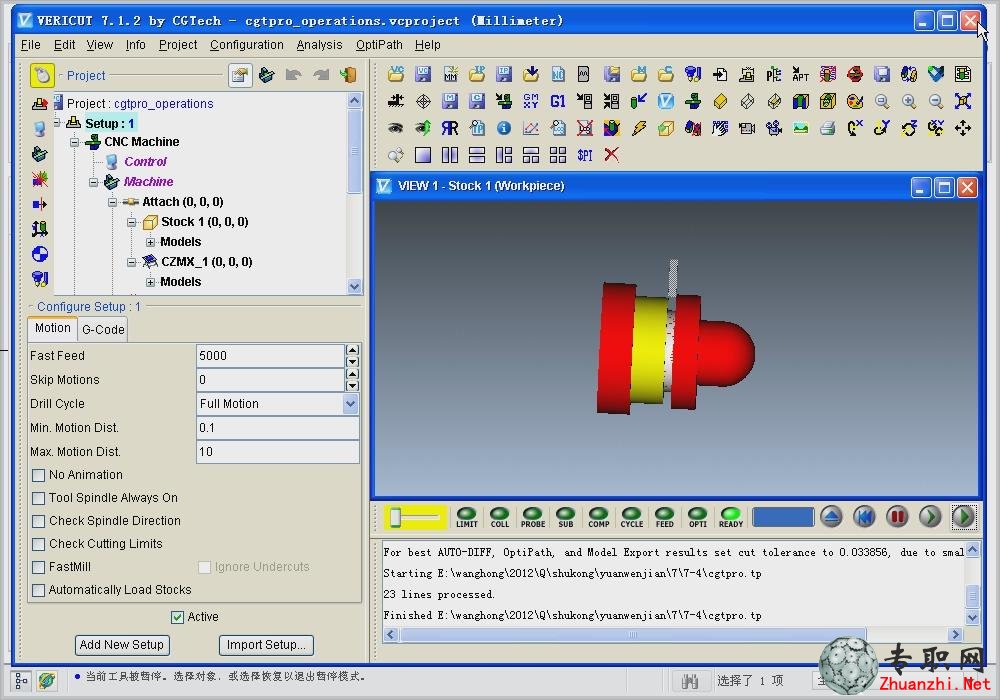The width and height of the screenshot is (1000, 700).
Task: Enable Automatically Load Stocks
Action: [38, 590]
